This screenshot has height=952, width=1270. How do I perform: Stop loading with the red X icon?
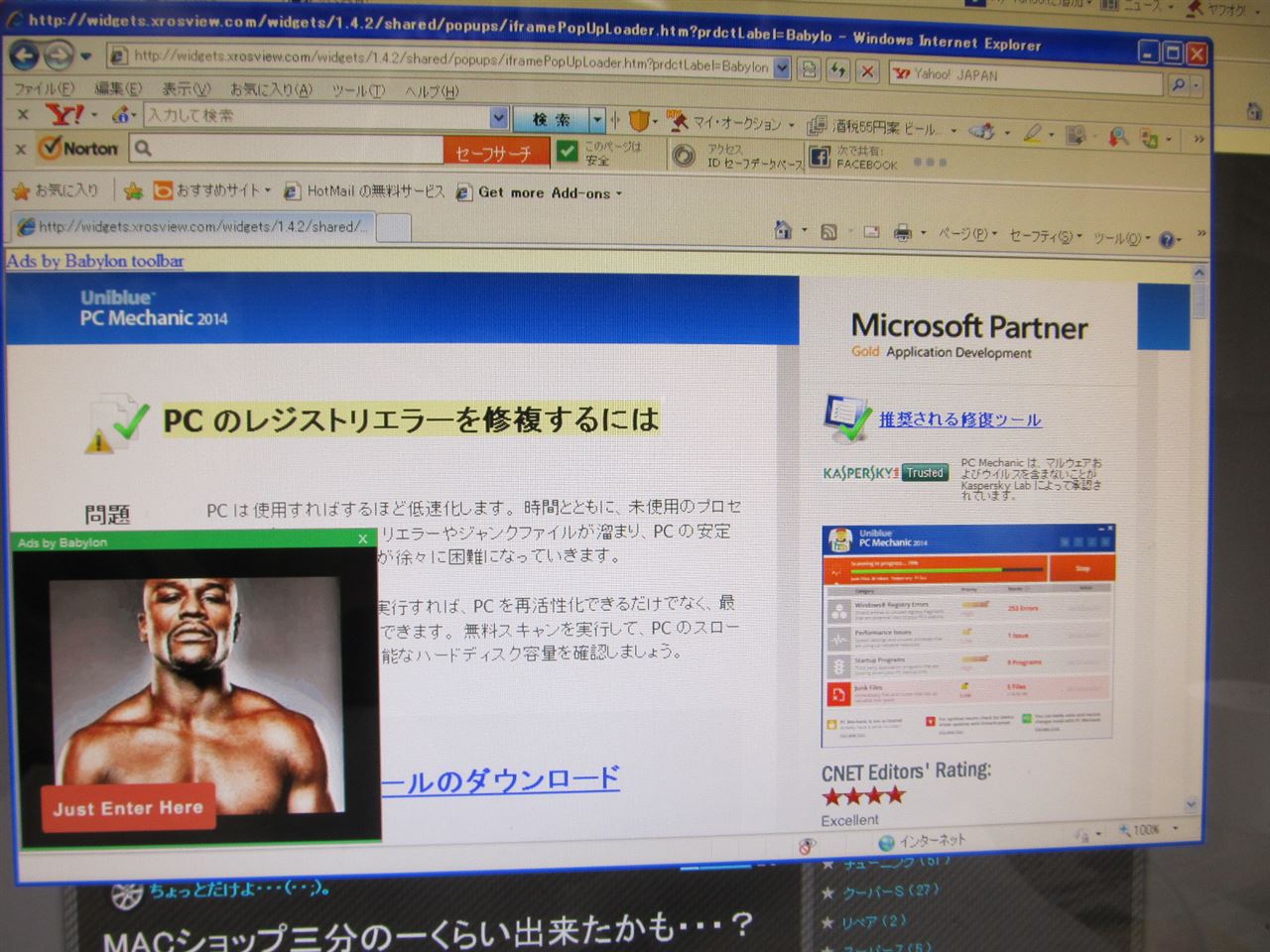pos(868,71)
